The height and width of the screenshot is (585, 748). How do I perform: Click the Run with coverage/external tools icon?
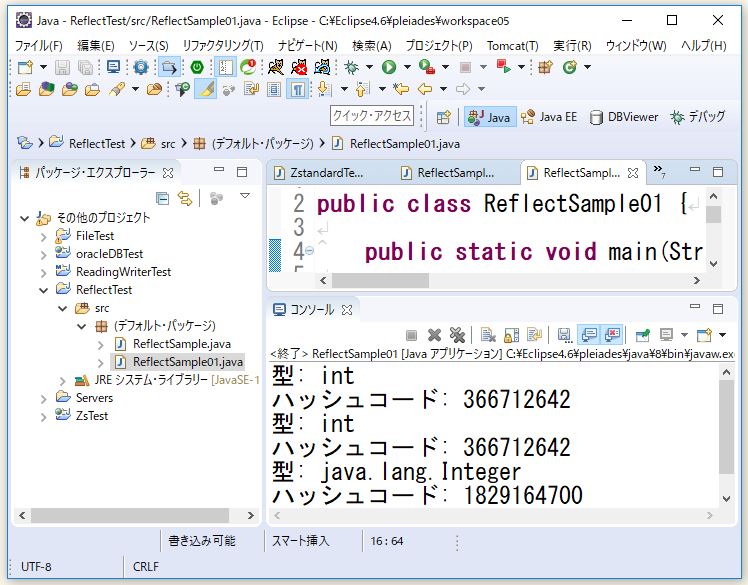[426, 67]
